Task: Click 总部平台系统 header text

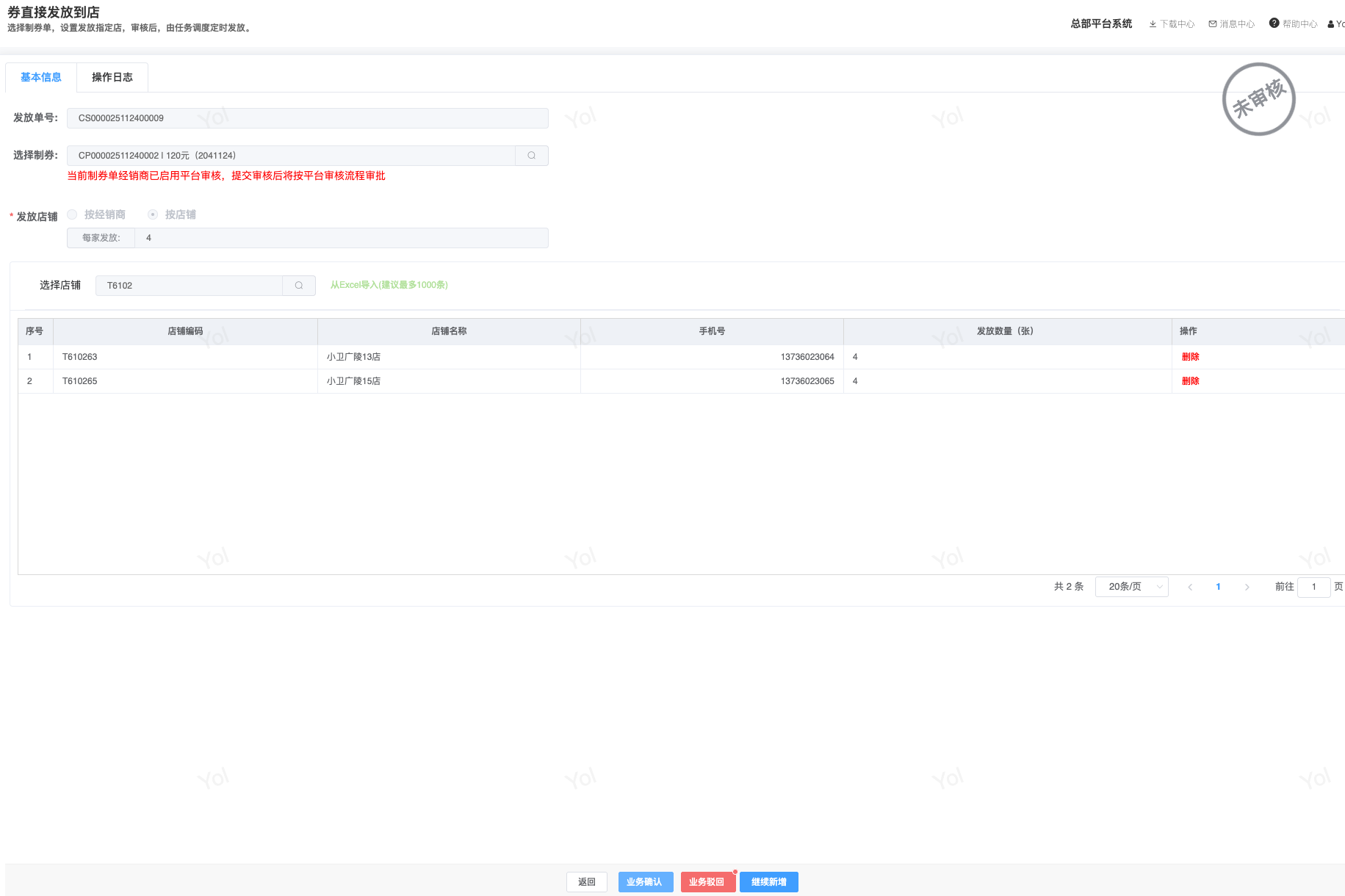Action: 1101,24
